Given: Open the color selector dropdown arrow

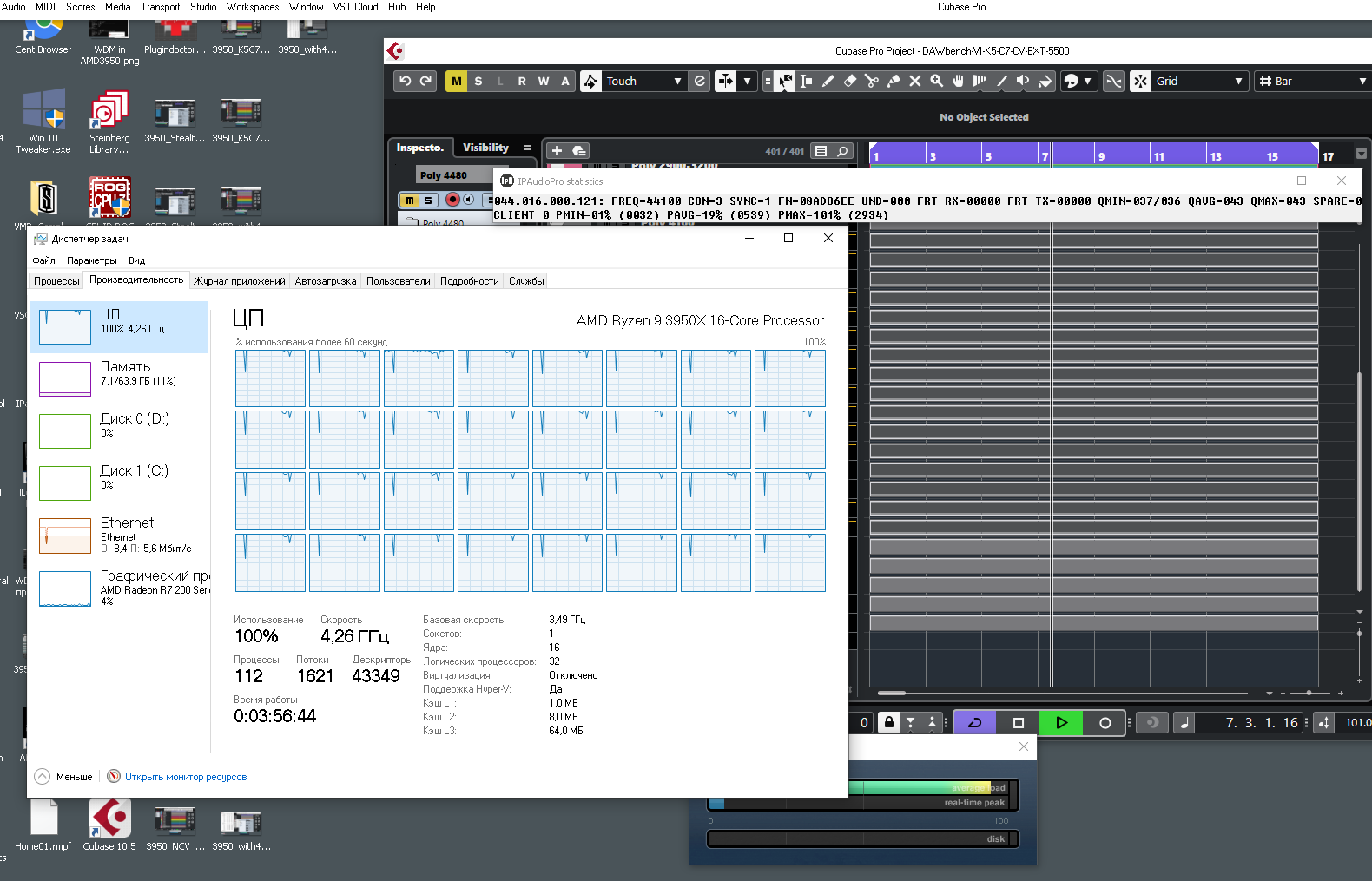Looking at the screenshot, I should point(1088,81).
